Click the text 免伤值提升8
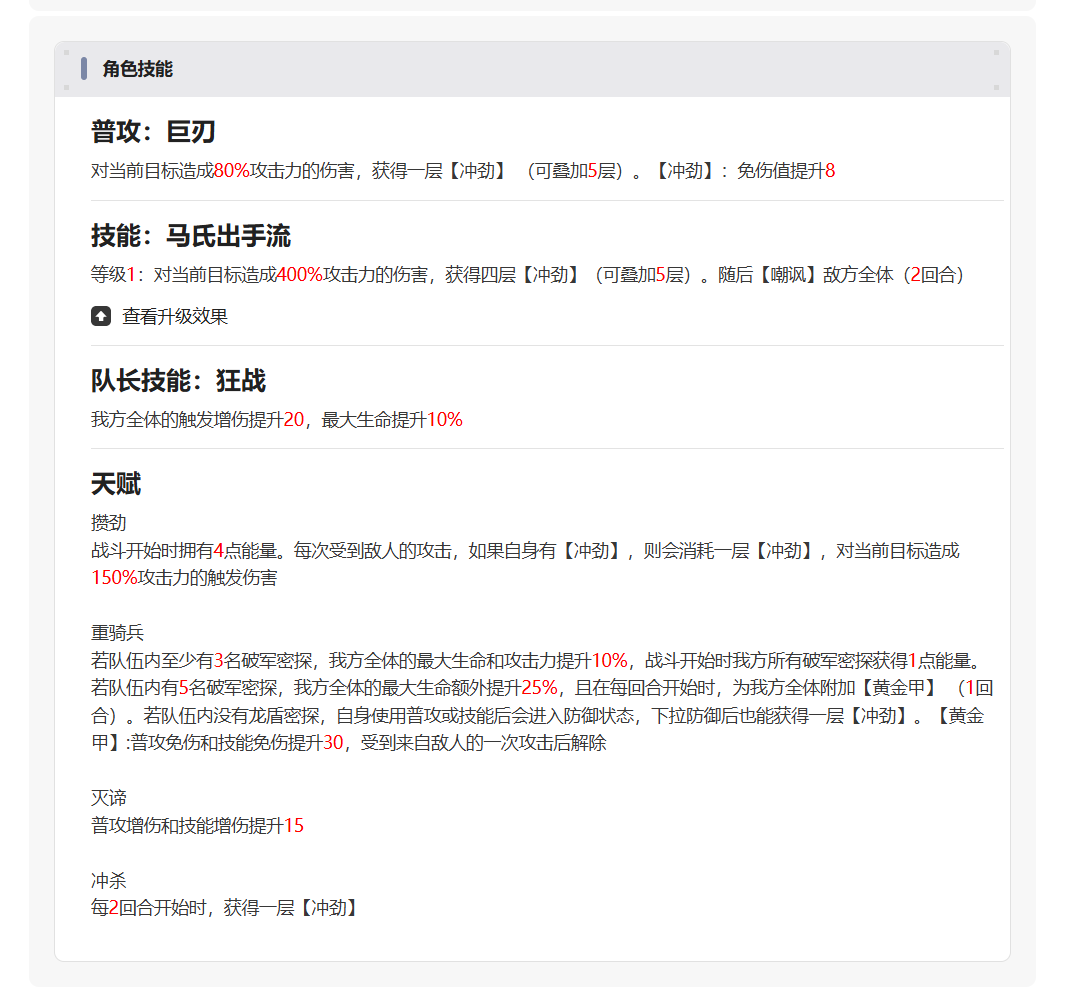Image resolution: width=1065 pixels, height=1008 pixels. click(x=786, y=171)
